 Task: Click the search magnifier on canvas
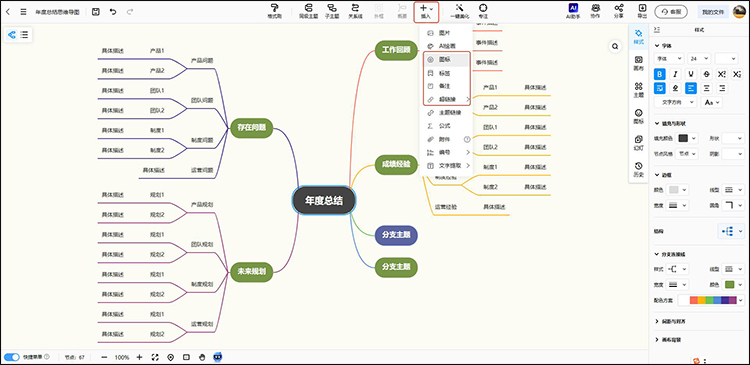[615, 46]
